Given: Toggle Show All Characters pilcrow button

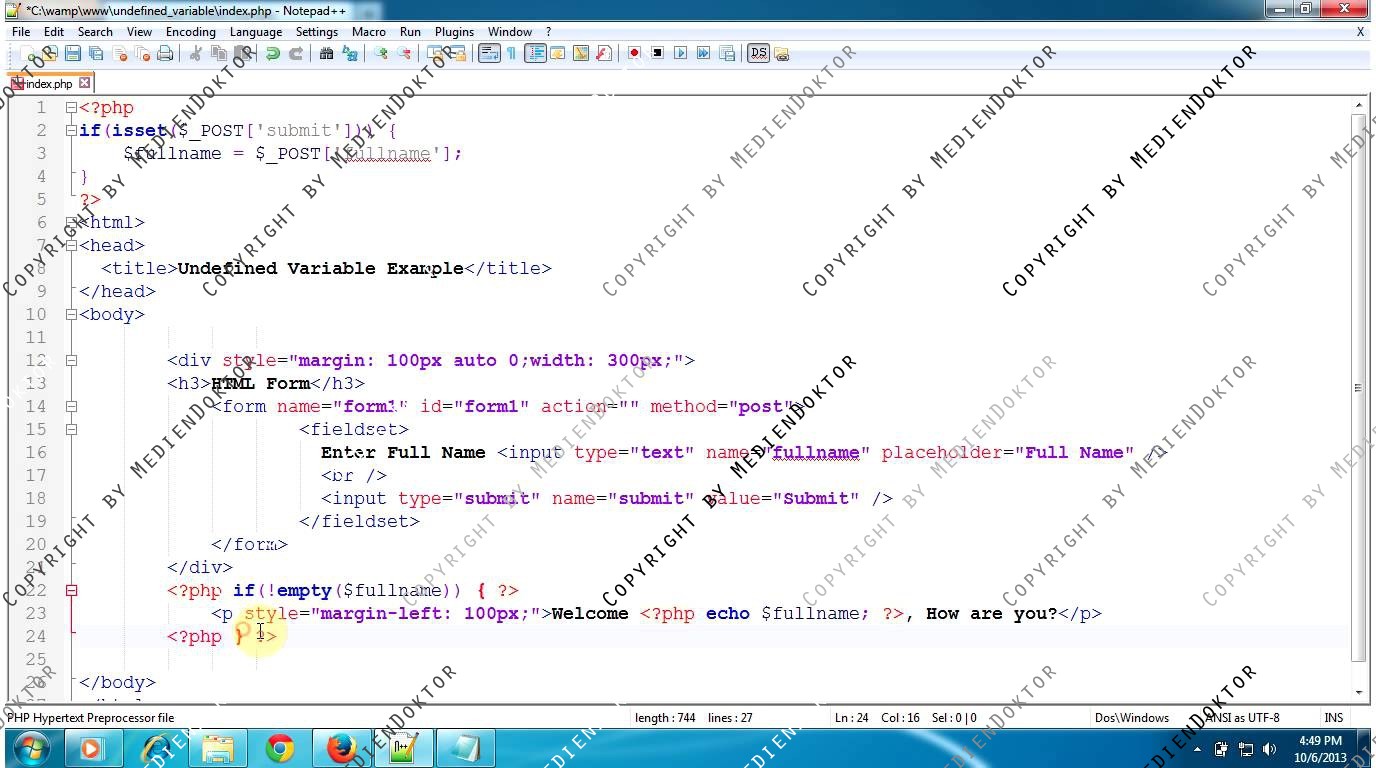Looking at the screenshot, I should pos(511,54).
